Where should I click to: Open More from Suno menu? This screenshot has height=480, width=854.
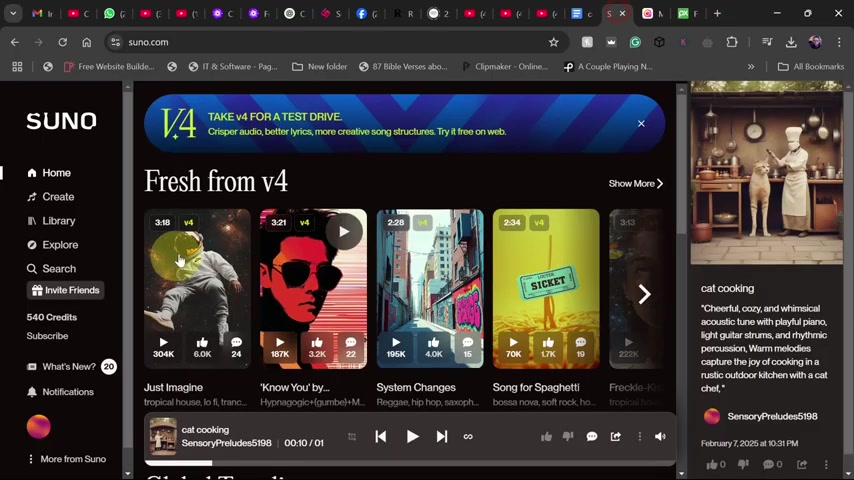click(66, 459)
